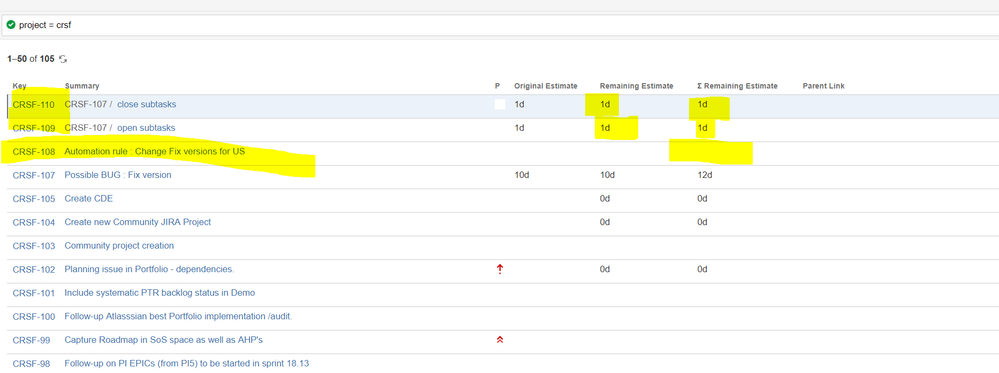Viewport: 999px width, 373px height.
Task: Open issue key CRSF-108
Action: 33,152
